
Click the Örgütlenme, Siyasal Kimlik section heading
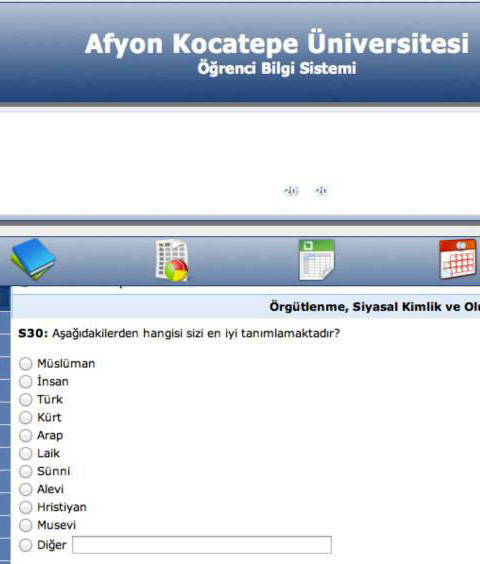click(x=375, y=307)
